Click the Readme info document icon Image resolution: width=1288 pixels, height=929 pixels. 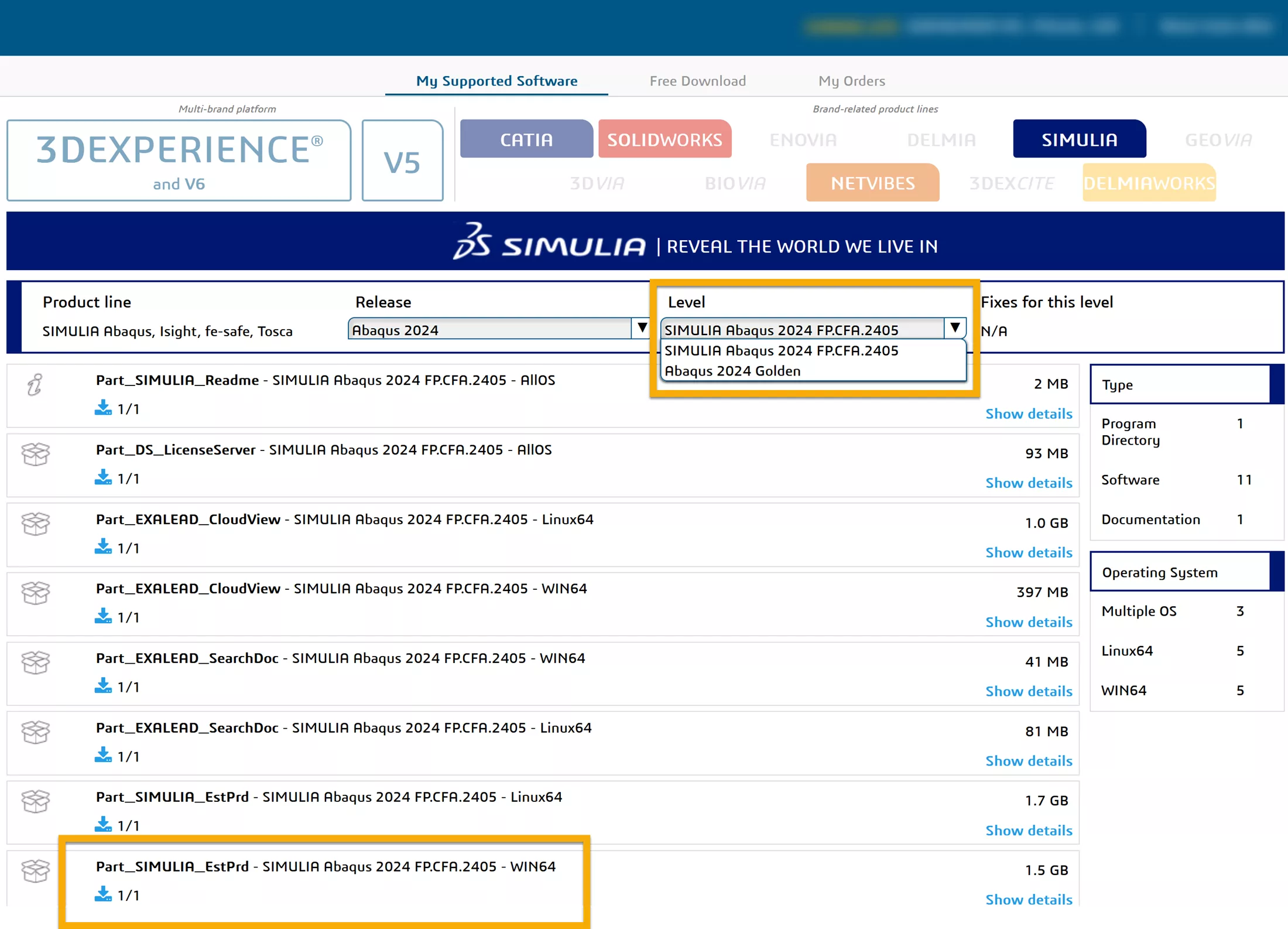pyautogui.click(x=35, y=385)
